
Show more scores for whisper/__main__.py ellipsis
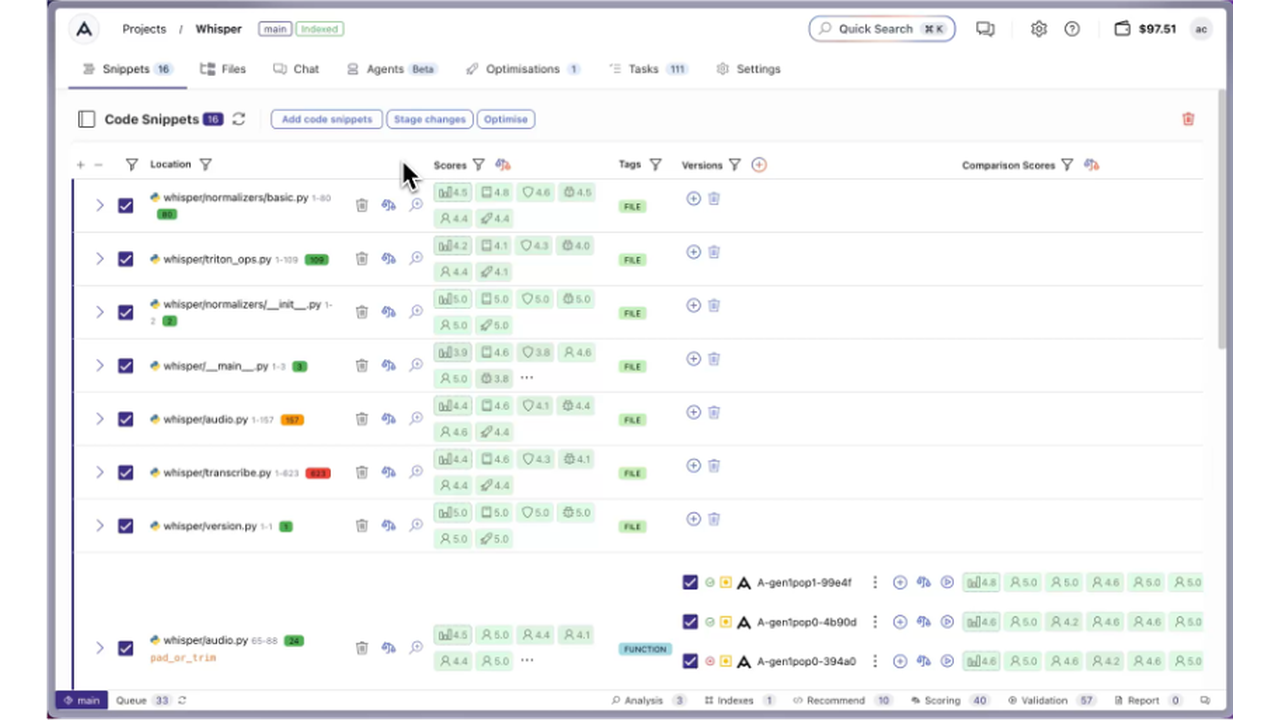pos(527,378)
